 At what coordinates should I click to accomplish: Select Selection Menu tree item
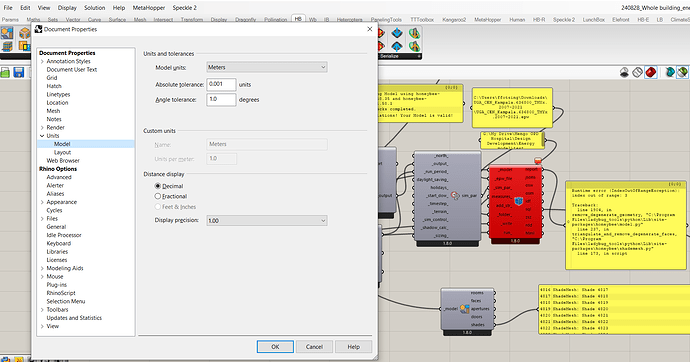point(66,301)
